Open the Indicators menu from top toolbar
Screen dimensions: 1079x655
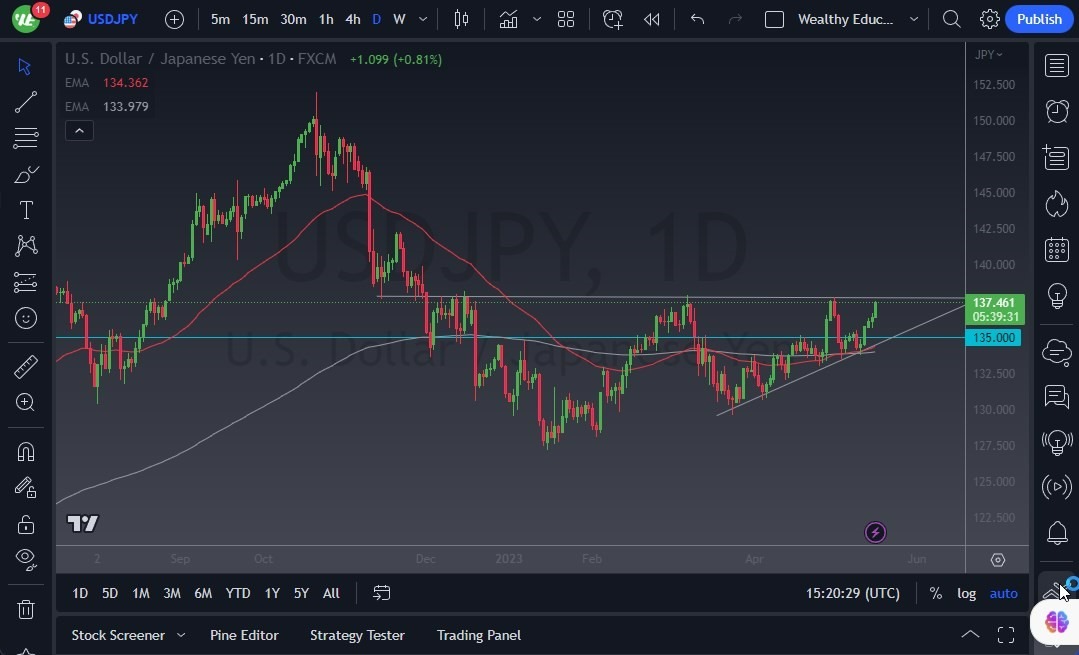pos(508,19)
